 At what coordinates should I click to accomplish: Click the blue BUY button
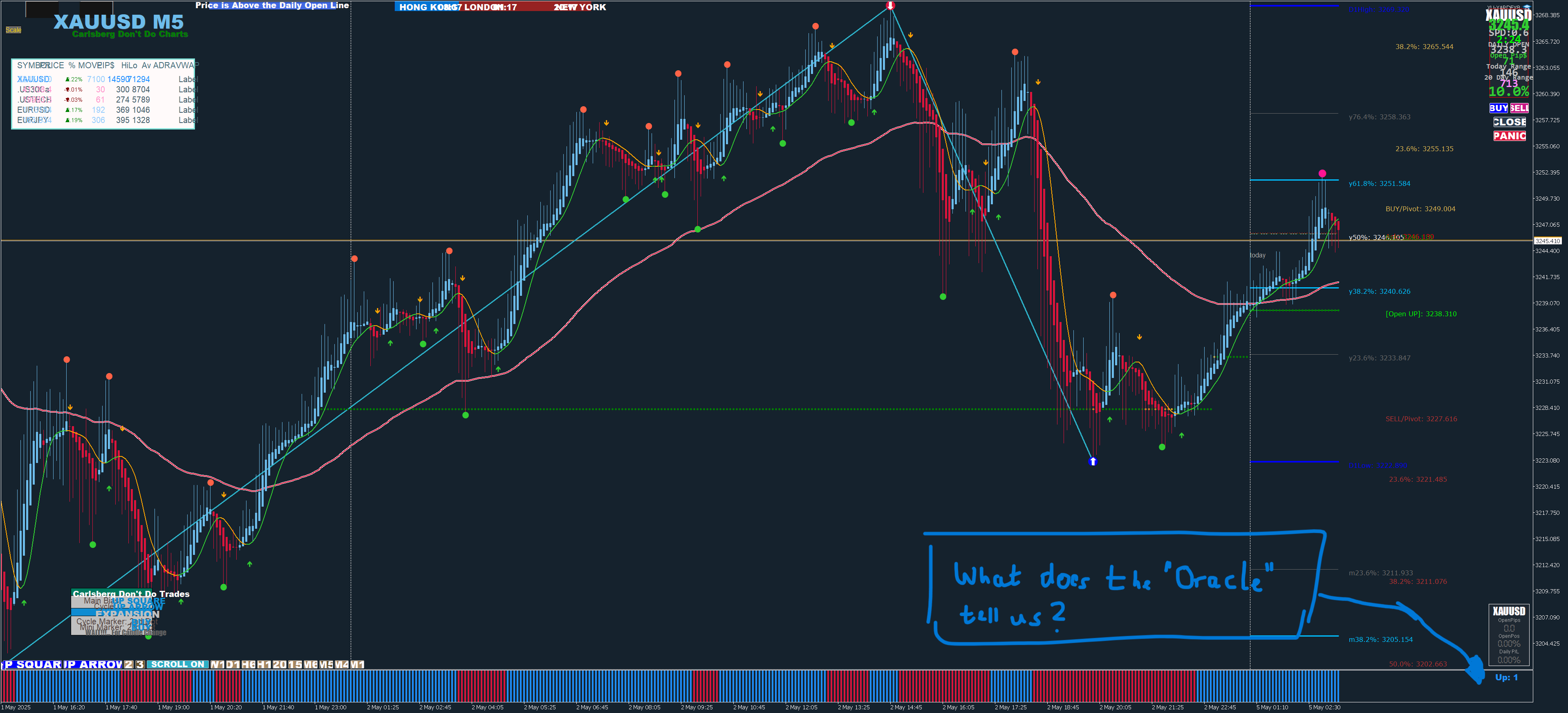[x=1498, y=108]
